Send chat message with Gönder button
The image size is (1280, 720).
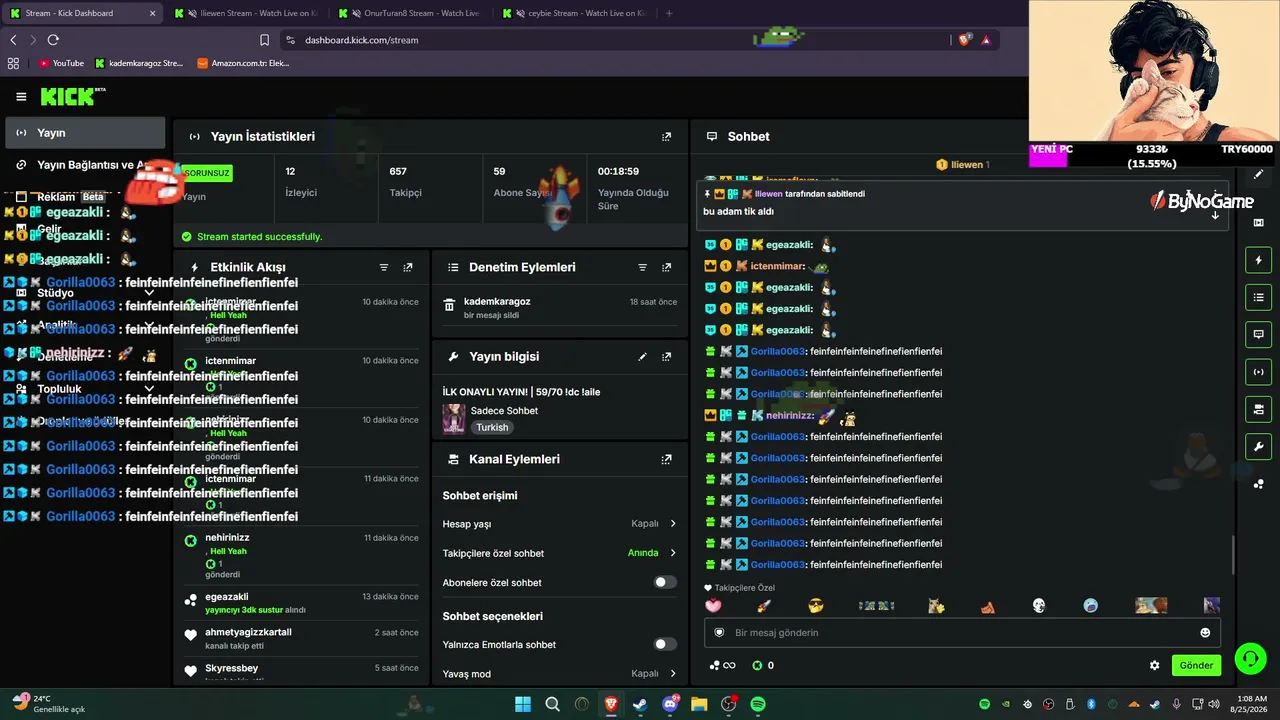(x=1196, y=665)
